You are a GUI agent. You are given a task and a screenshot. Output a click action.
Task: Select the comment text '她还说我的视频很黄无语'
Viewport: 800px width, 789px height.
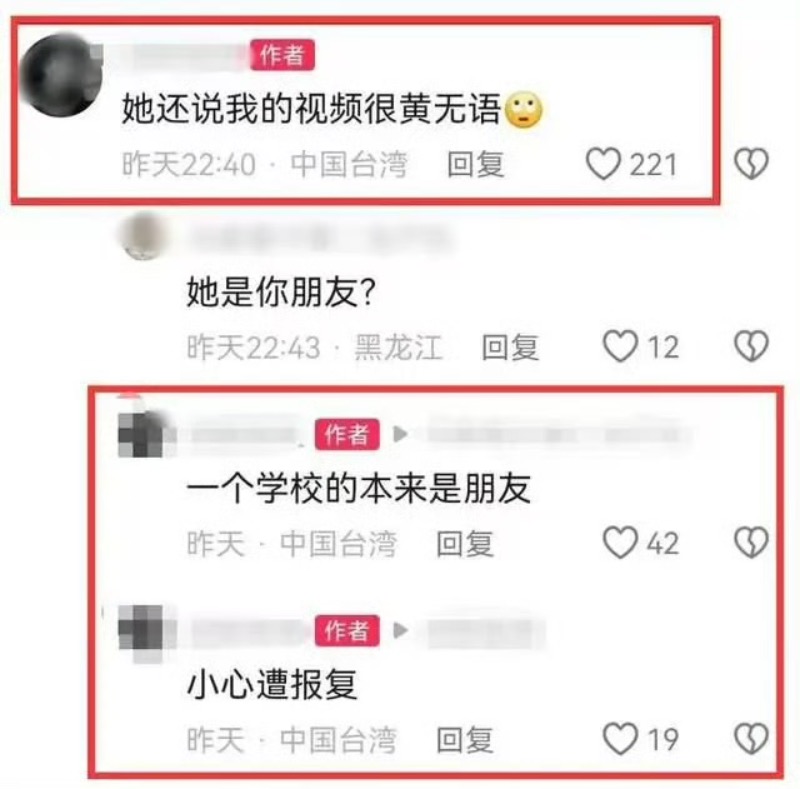[311, 109]
